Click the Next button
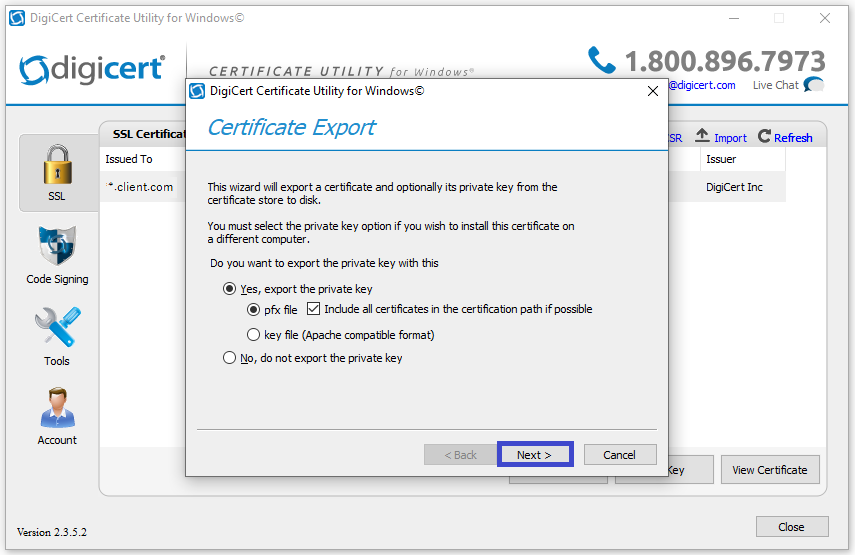The image size is (855, 555). click(535, 454)
